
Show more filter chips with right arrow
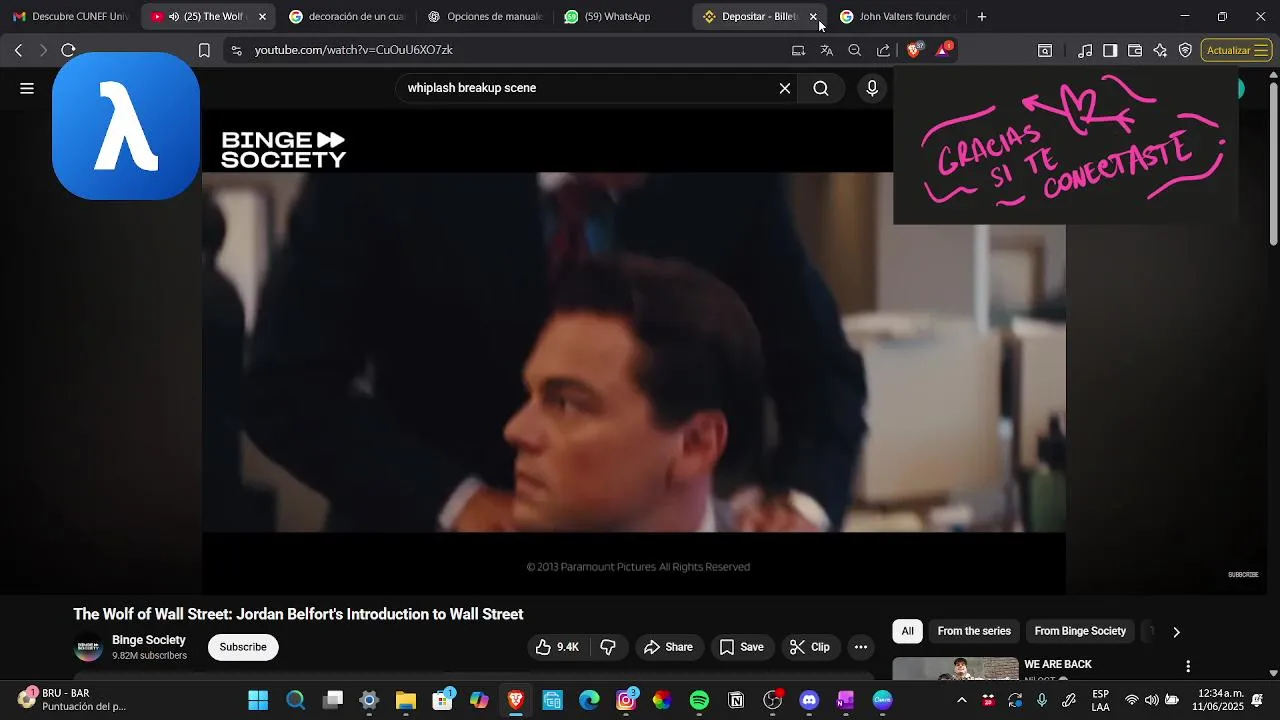point(1176,632)
